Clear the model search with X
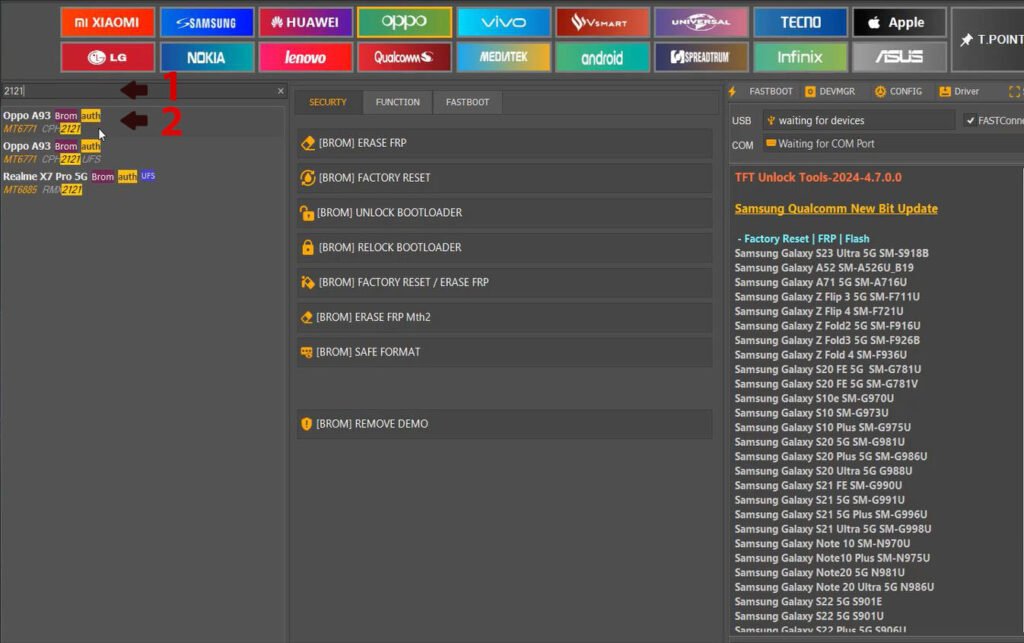 pyautogui.click(x=281, y=91)
